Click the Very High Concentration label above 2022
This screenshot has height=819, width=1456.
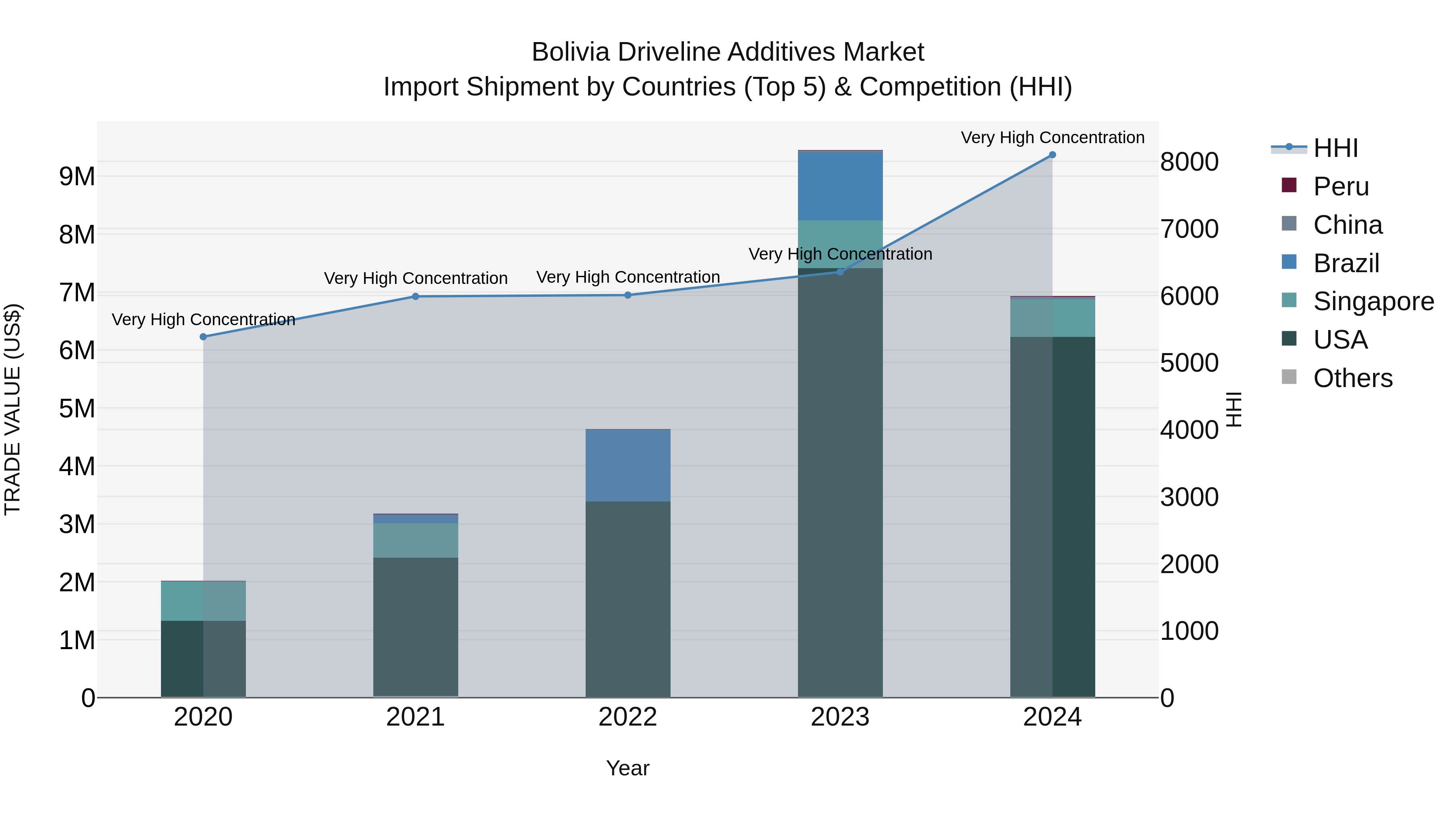pyautogui.click(x=628, y=277)
